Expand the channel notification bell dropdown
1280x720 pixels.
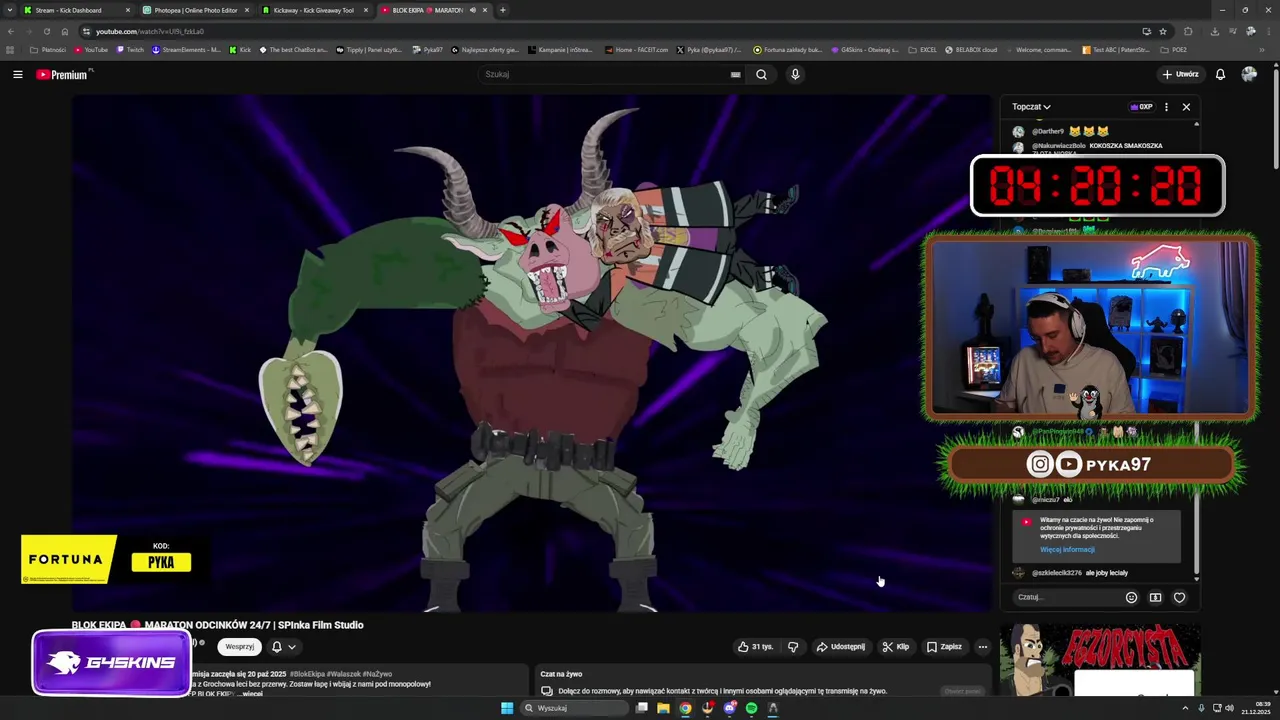[284, 646]
